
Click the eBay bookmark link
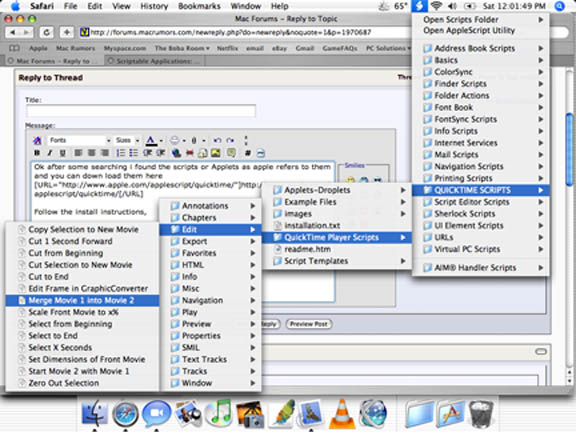click(x=279, y=48)
